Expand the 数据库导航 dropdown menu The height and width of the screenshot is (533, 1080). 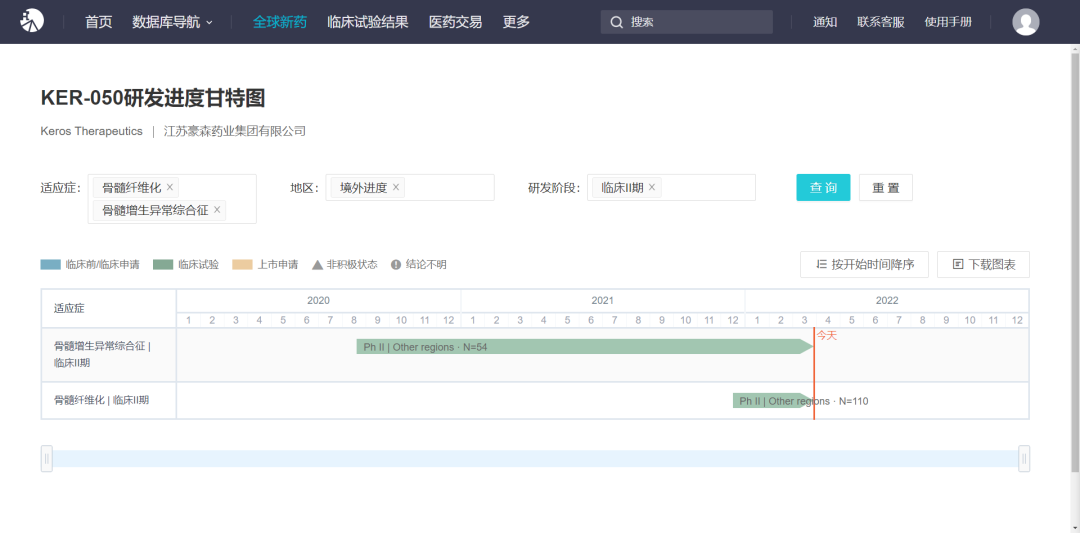coord(172,22)
